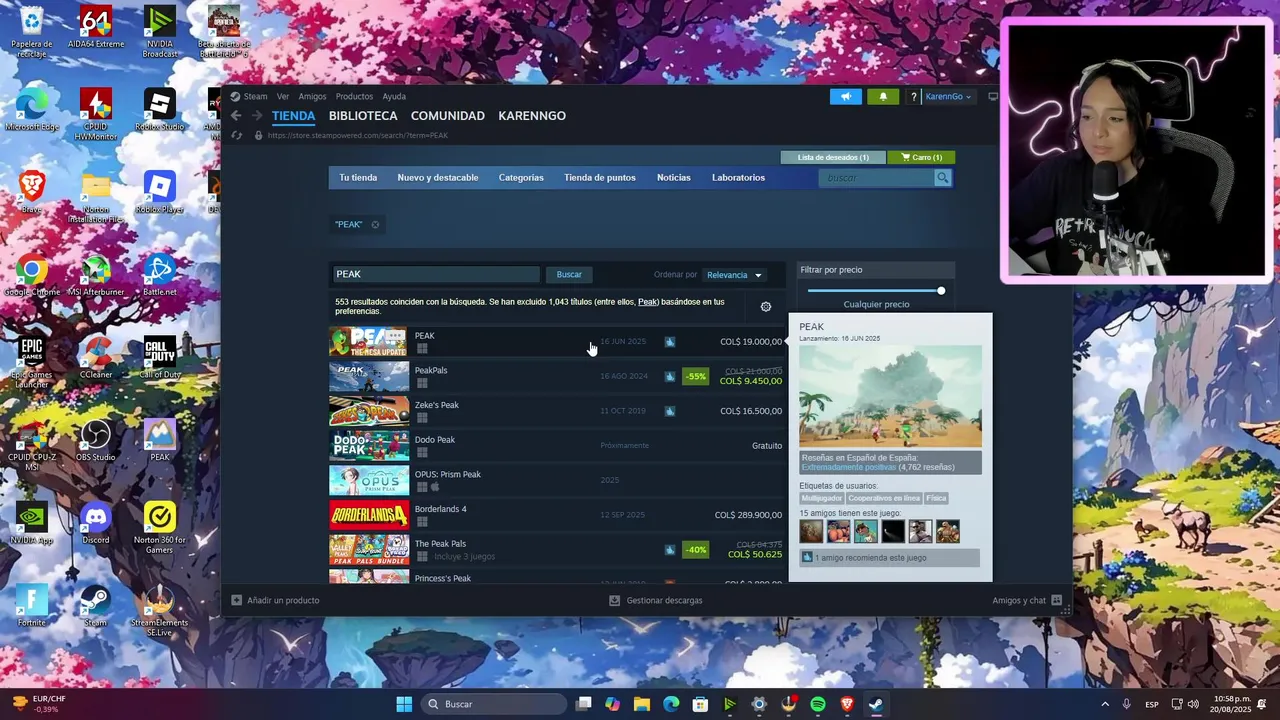Open Steam announcements megaphone button

(x=845, y=97)
